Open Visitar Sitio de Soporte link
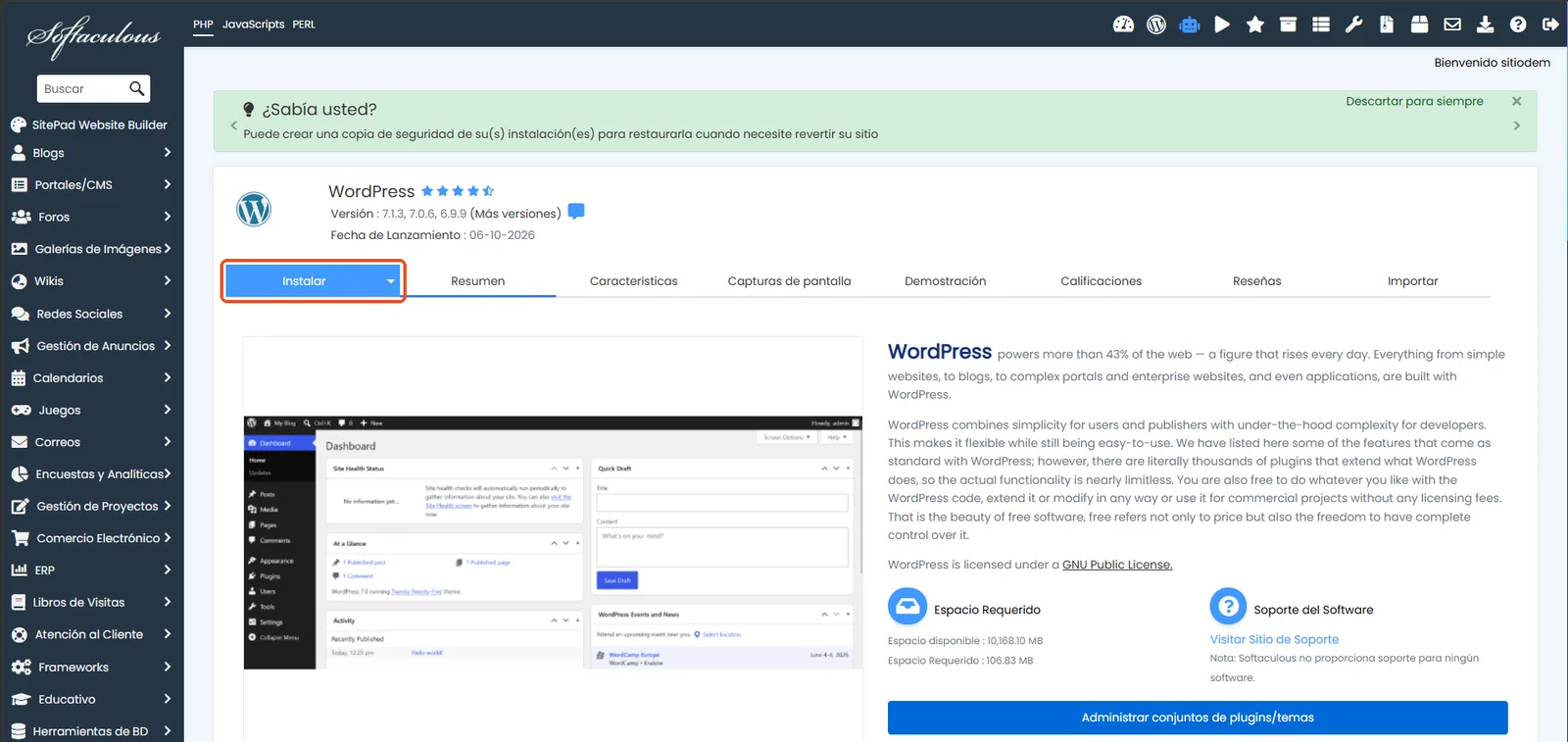The height and width of the screenshot is (742, 1568). tap(1274, 639)
